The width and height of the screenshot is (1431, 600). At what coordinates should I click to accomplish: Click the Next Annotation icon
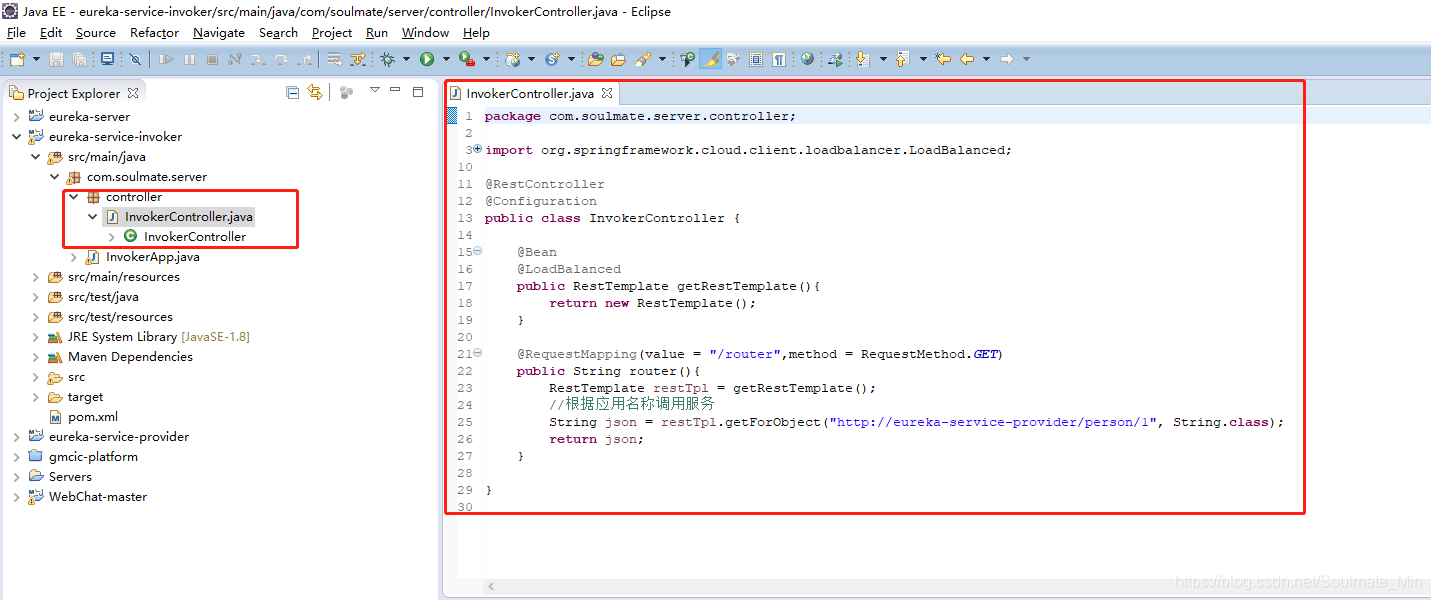[862, 60]
